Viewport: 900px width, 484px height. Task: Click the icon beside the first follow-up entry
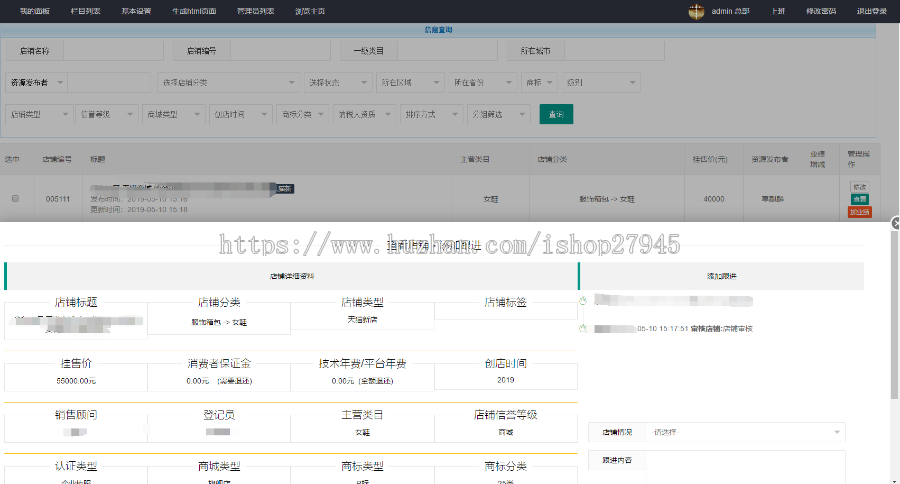(x=583, y=300)
